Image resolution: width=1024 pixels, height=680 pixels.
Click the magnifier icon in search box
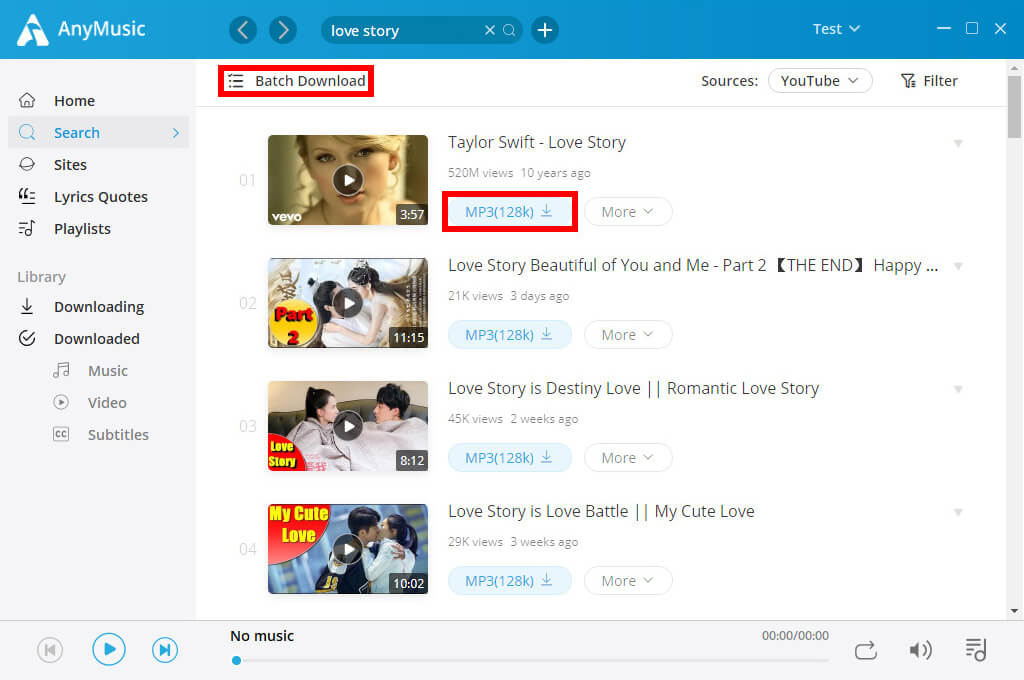point(509,30)
